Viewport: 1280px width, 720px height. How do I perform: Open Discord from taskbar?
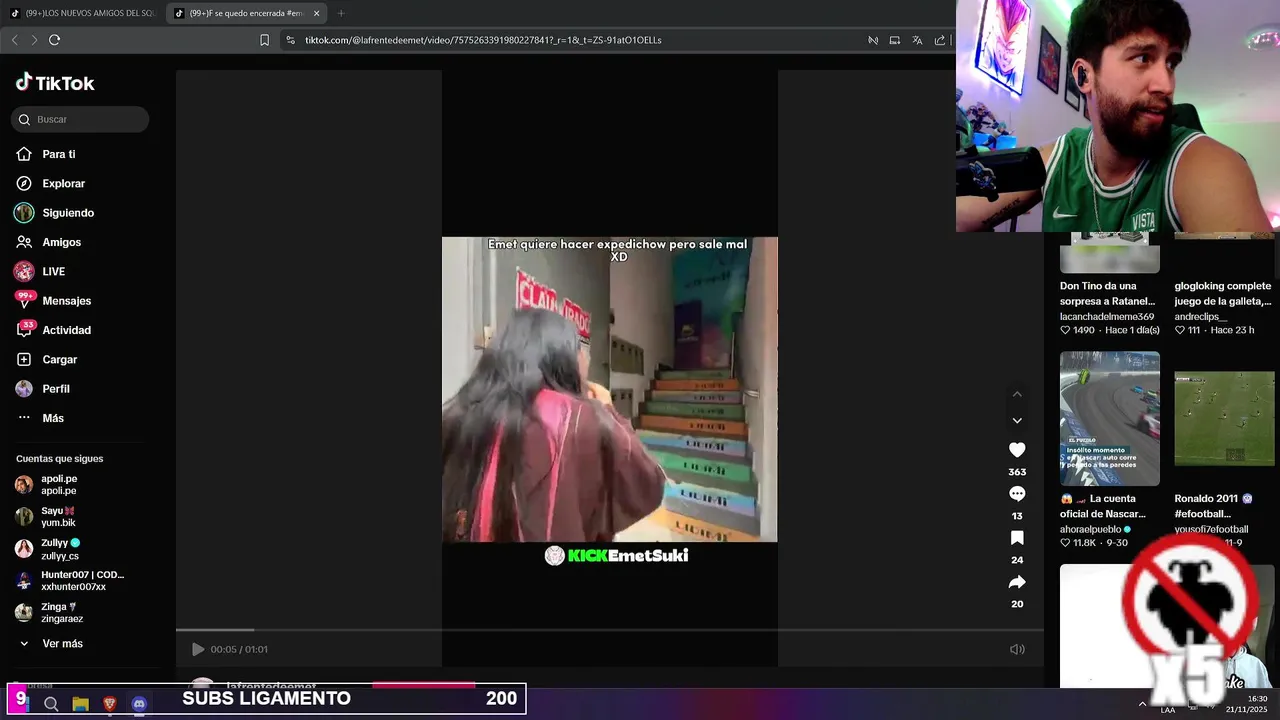[x=139, y=704]
